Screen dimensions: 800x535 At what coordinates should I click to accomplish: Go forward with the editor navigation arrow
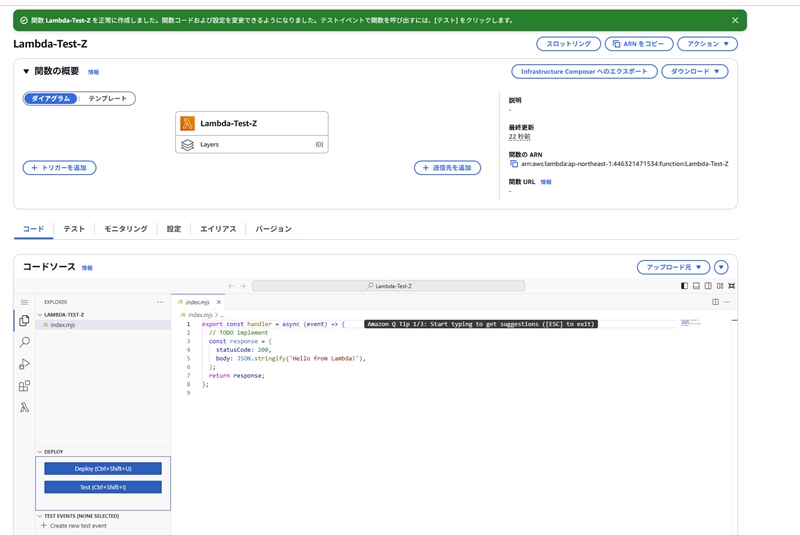(x=243, y=286)
